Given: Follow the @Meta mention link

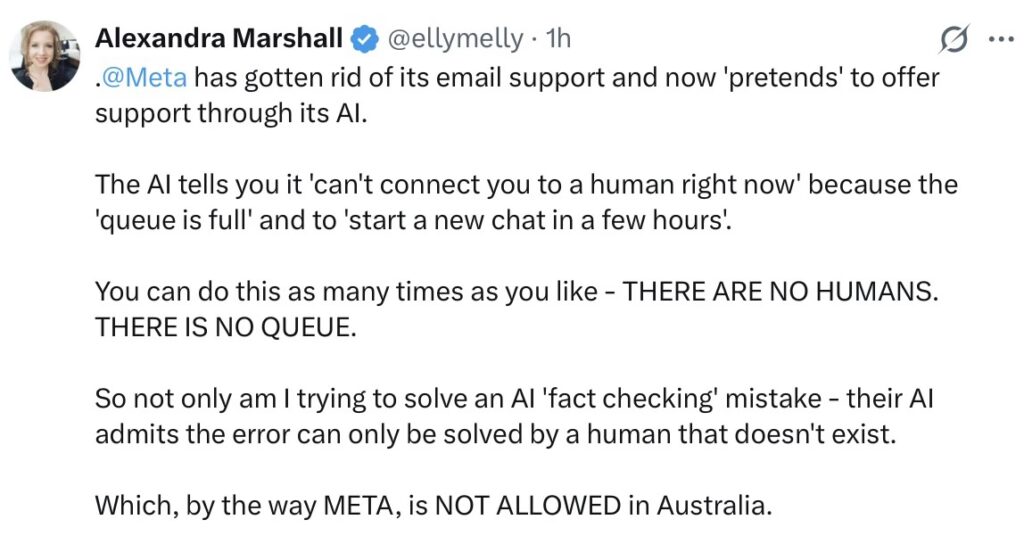Looking at the screenshot, I should (x=145, y=78).
